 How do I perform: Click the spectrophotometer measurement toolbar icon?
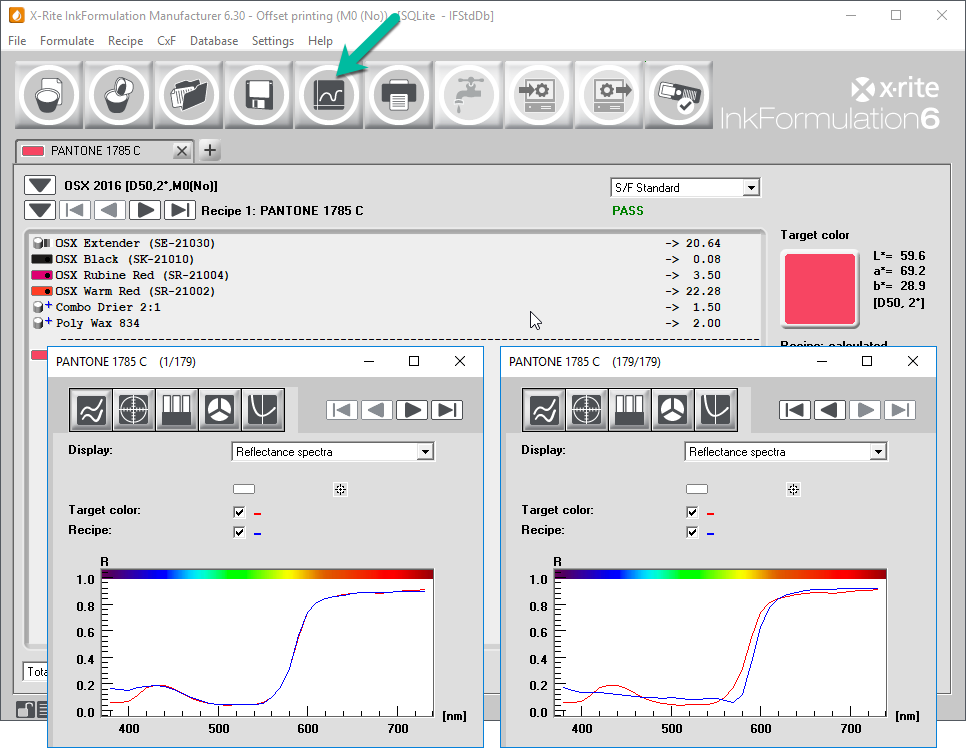(678, 96)
